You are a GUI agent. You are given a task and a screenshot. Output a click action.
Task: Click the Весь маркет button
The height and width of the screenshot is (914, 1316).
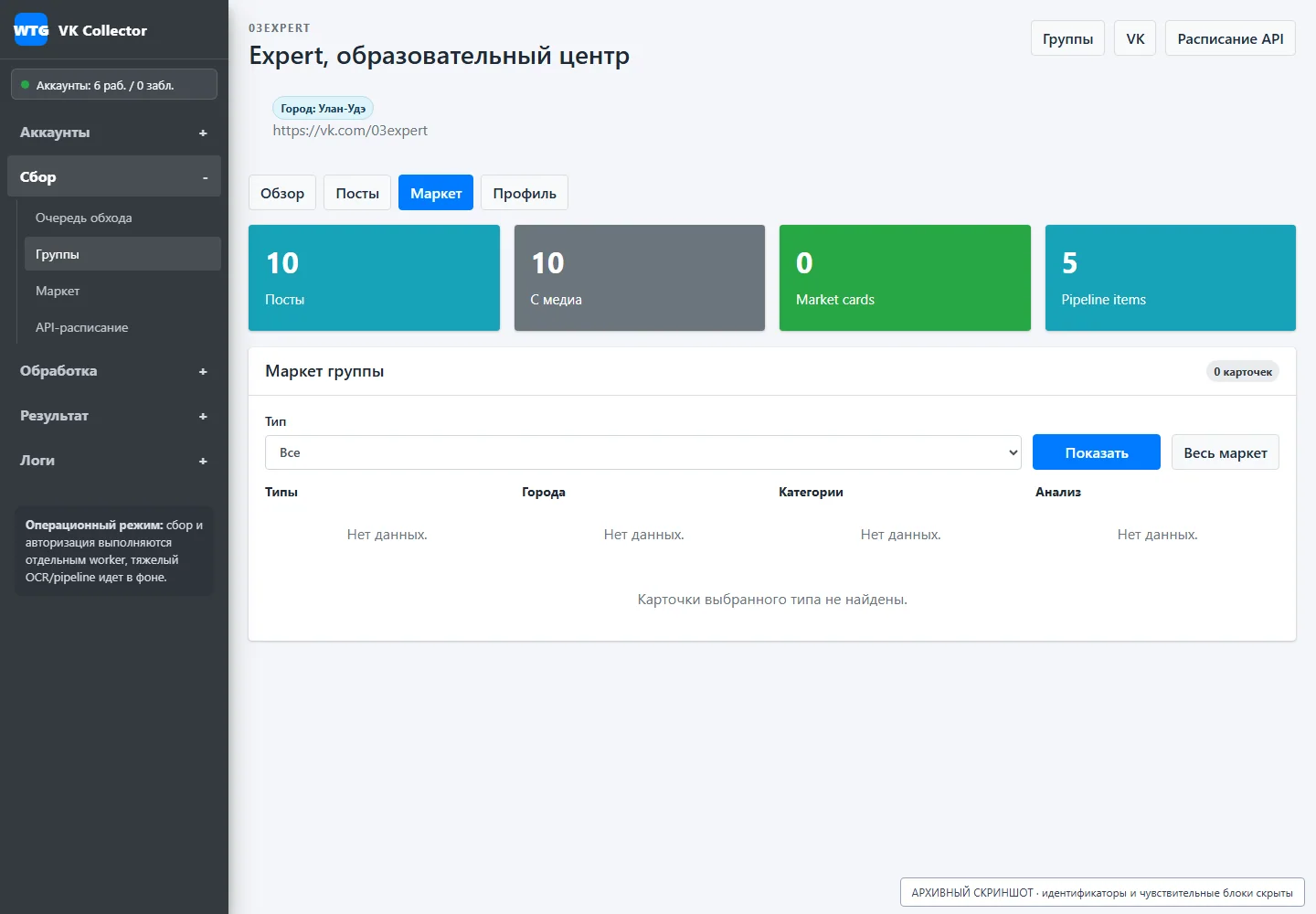click(x=1226, y=452)
